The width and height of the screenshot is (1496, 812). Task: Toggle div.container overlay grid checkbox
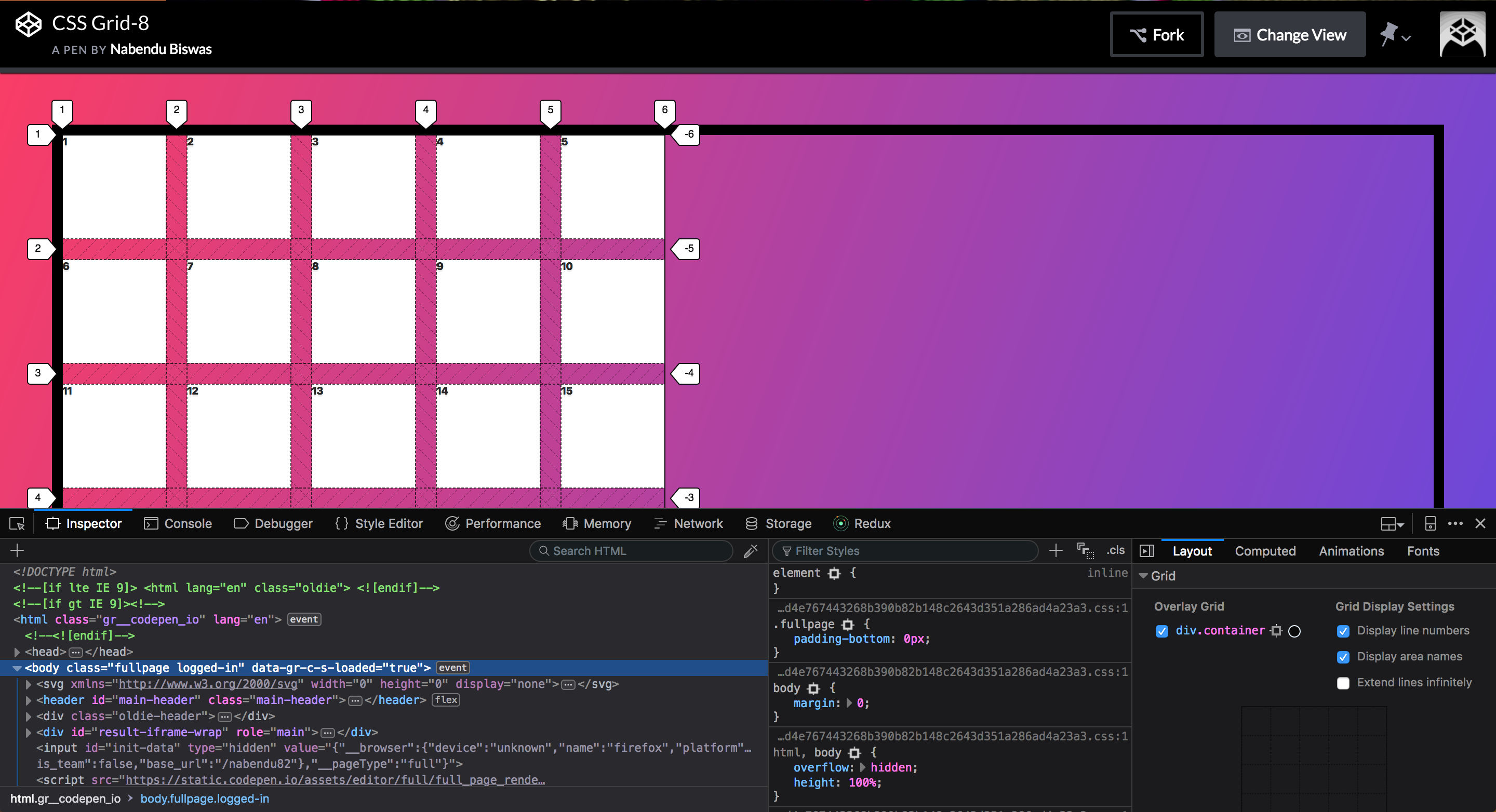(1161, 631)
